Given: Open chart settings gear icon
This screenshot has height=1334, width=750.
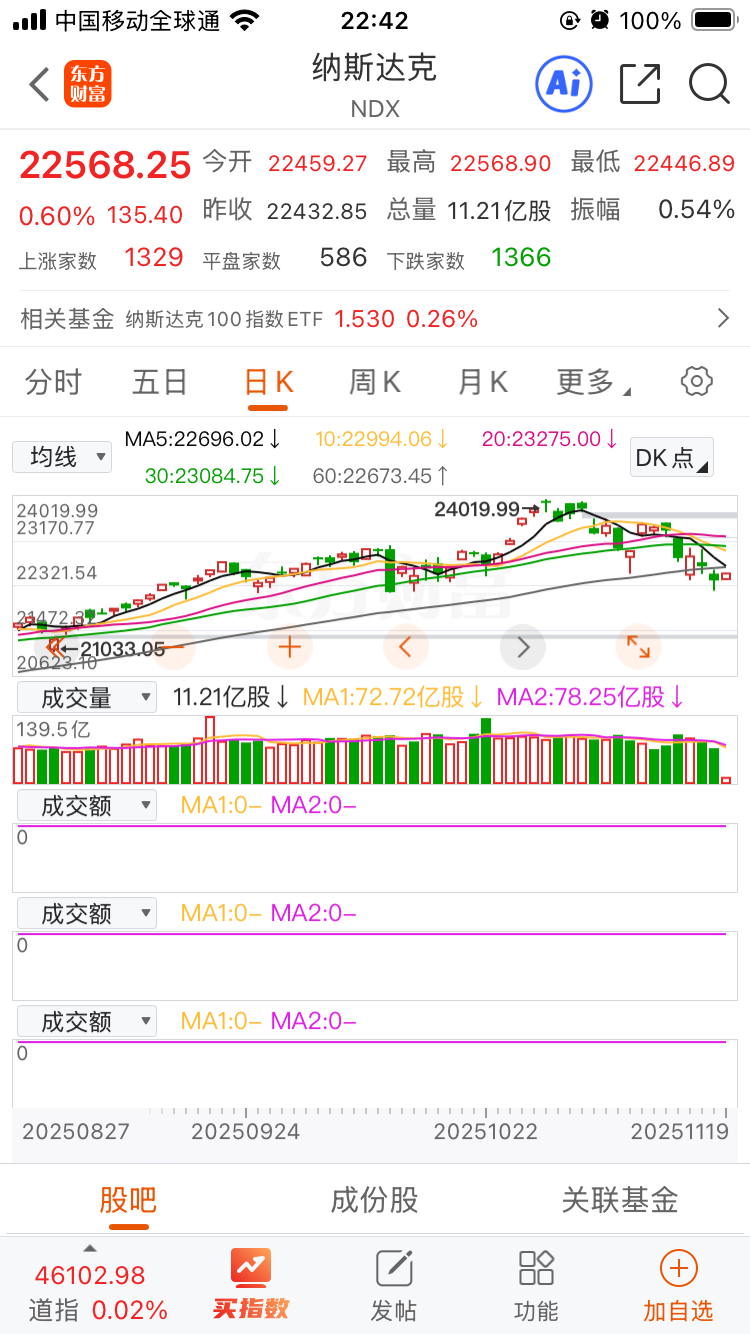Looking at the screenshot, I should [x=696, y=381].
